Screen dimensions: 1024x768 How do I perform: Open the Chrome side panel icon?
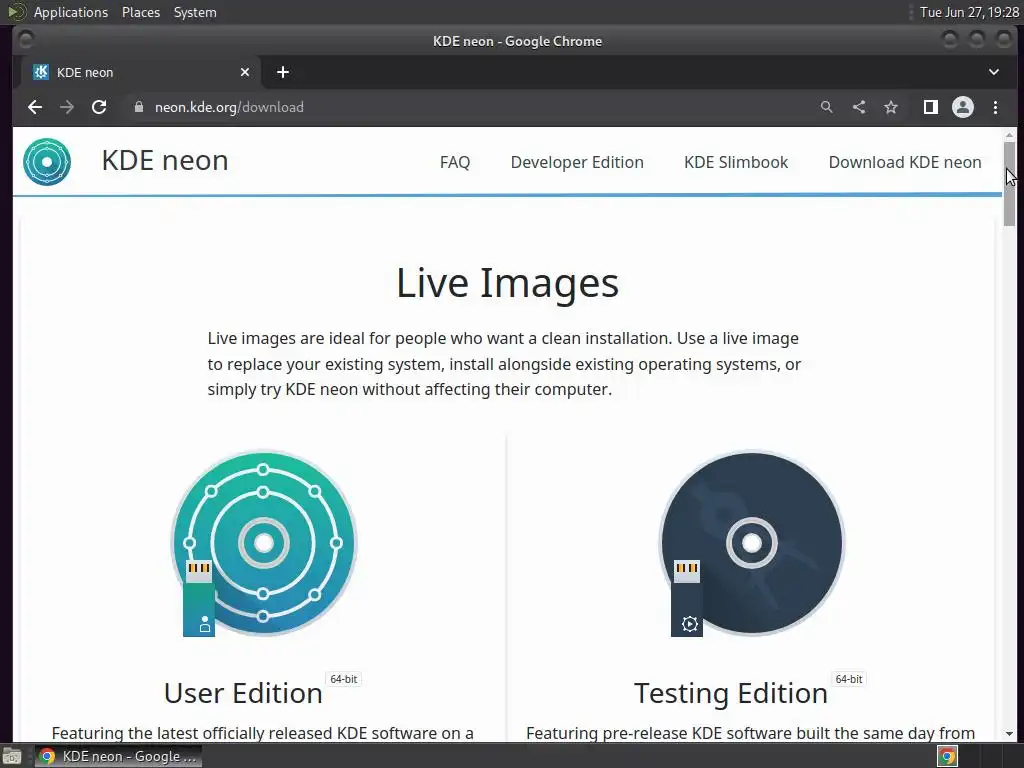[931, 107]
